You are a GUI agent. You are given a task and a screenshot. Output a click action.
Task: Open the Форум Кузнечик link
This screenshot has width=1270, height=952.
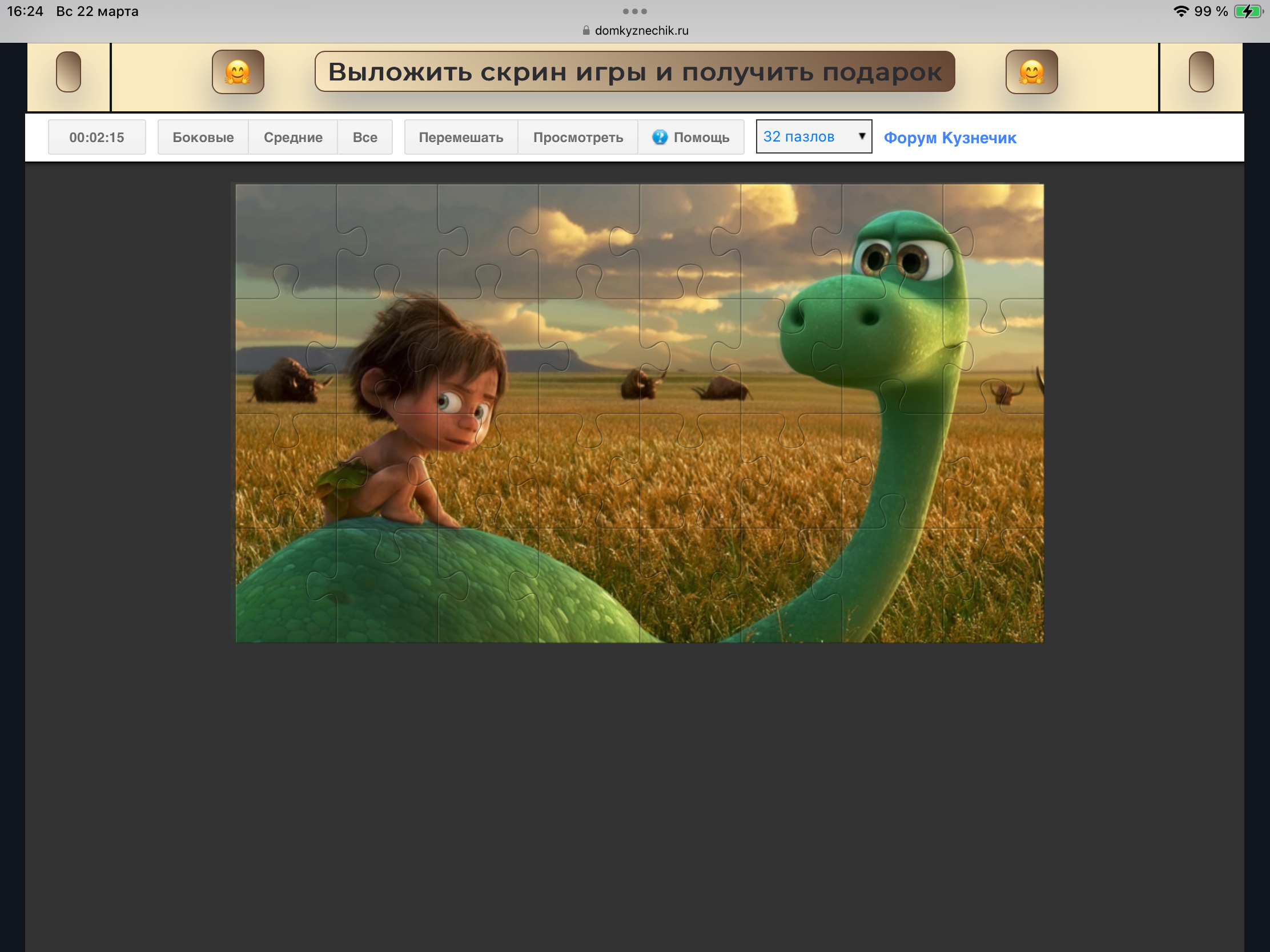tap(950, 138)
